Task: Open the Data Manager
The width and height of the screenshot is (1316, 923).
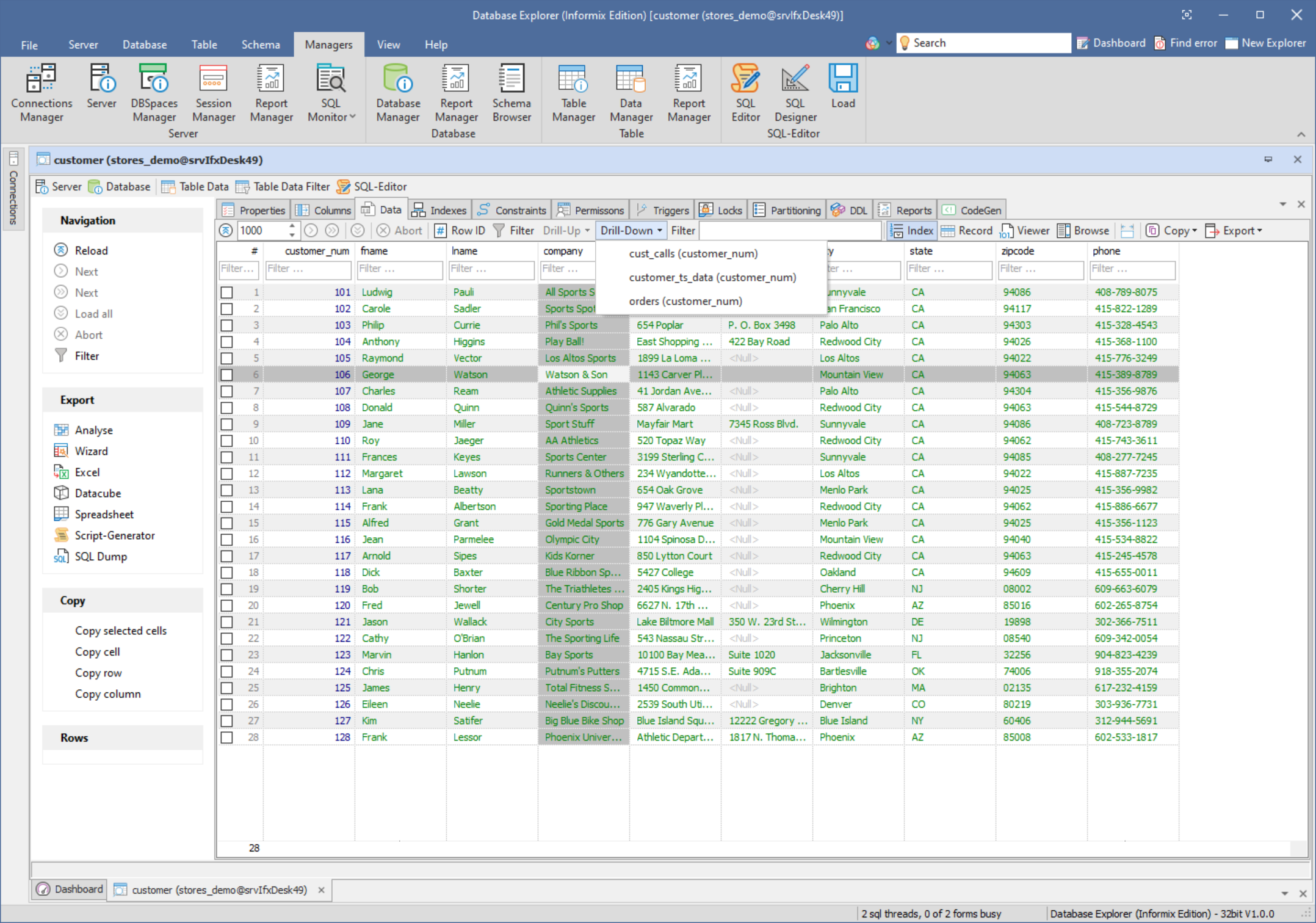Action: (x=631, y=93)
